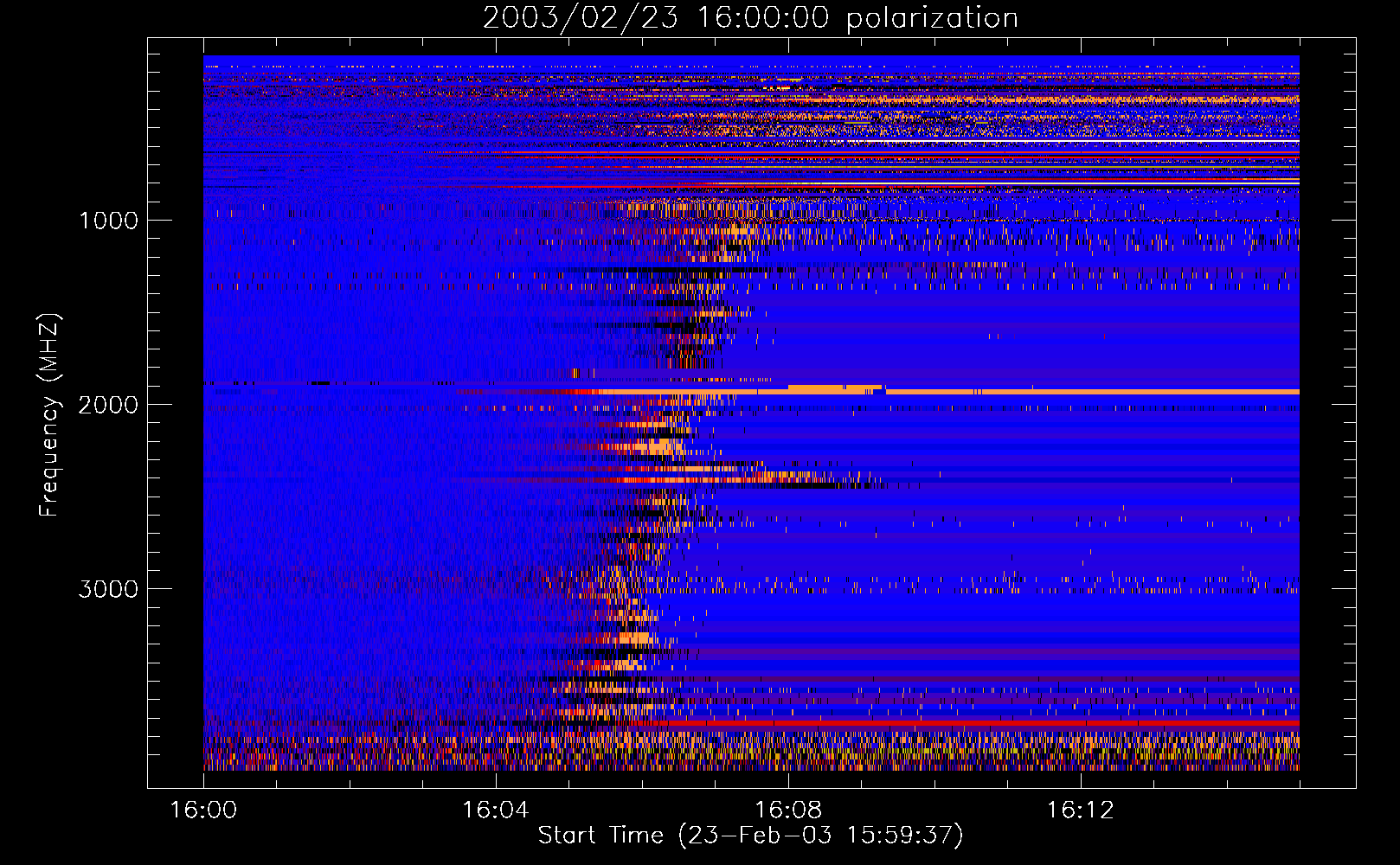The height and width of the screenshot is (865, 1400).
Task: Click the 'Frequency (MHZ)' axis label
Action: 49,415
